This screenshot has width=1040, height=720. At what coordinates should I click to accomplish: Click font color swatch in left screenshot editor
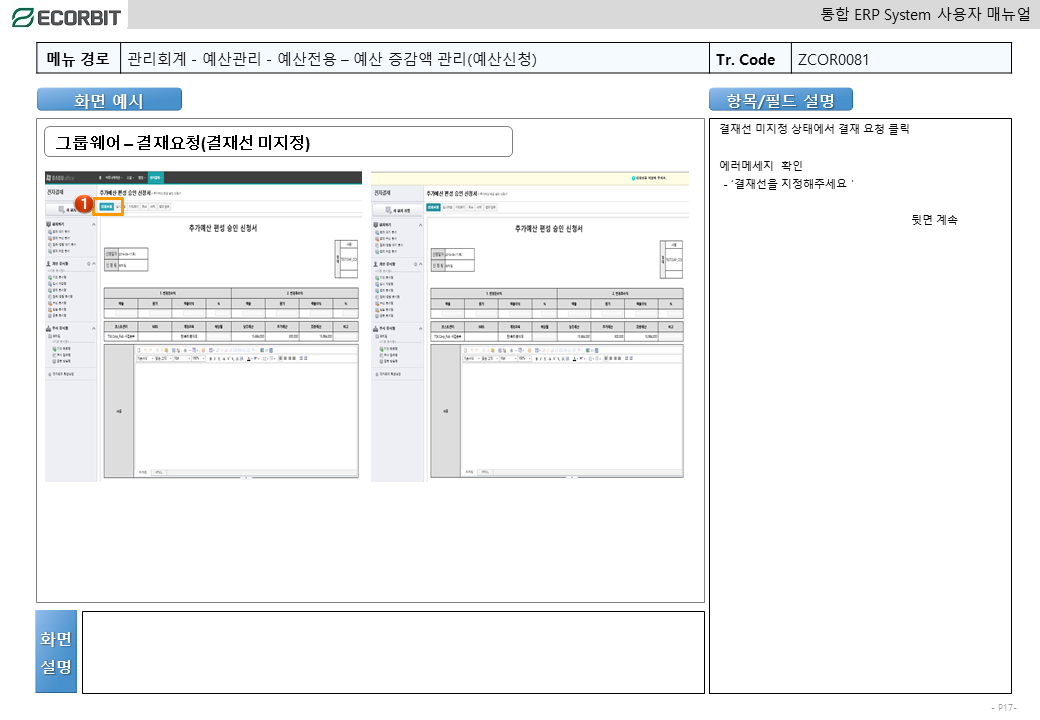[x=248, y=358]
